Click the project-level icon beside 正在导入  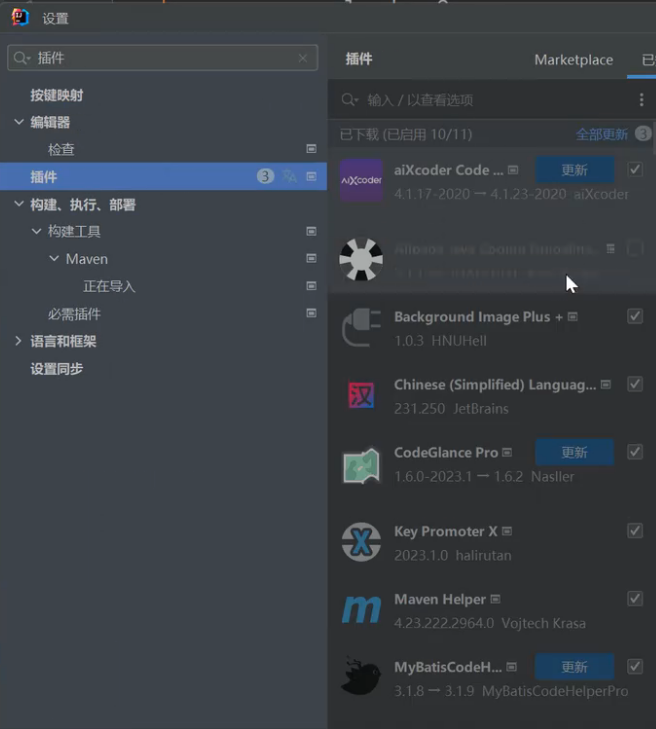tap(311, 285)
